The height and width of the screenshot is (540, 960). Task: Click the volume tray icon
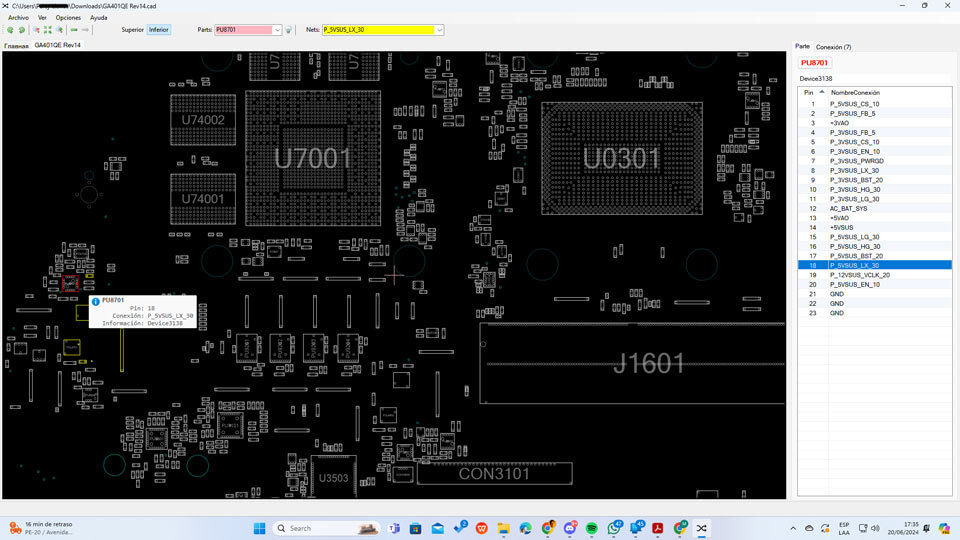pyautogui.click(x=876, y=528)
